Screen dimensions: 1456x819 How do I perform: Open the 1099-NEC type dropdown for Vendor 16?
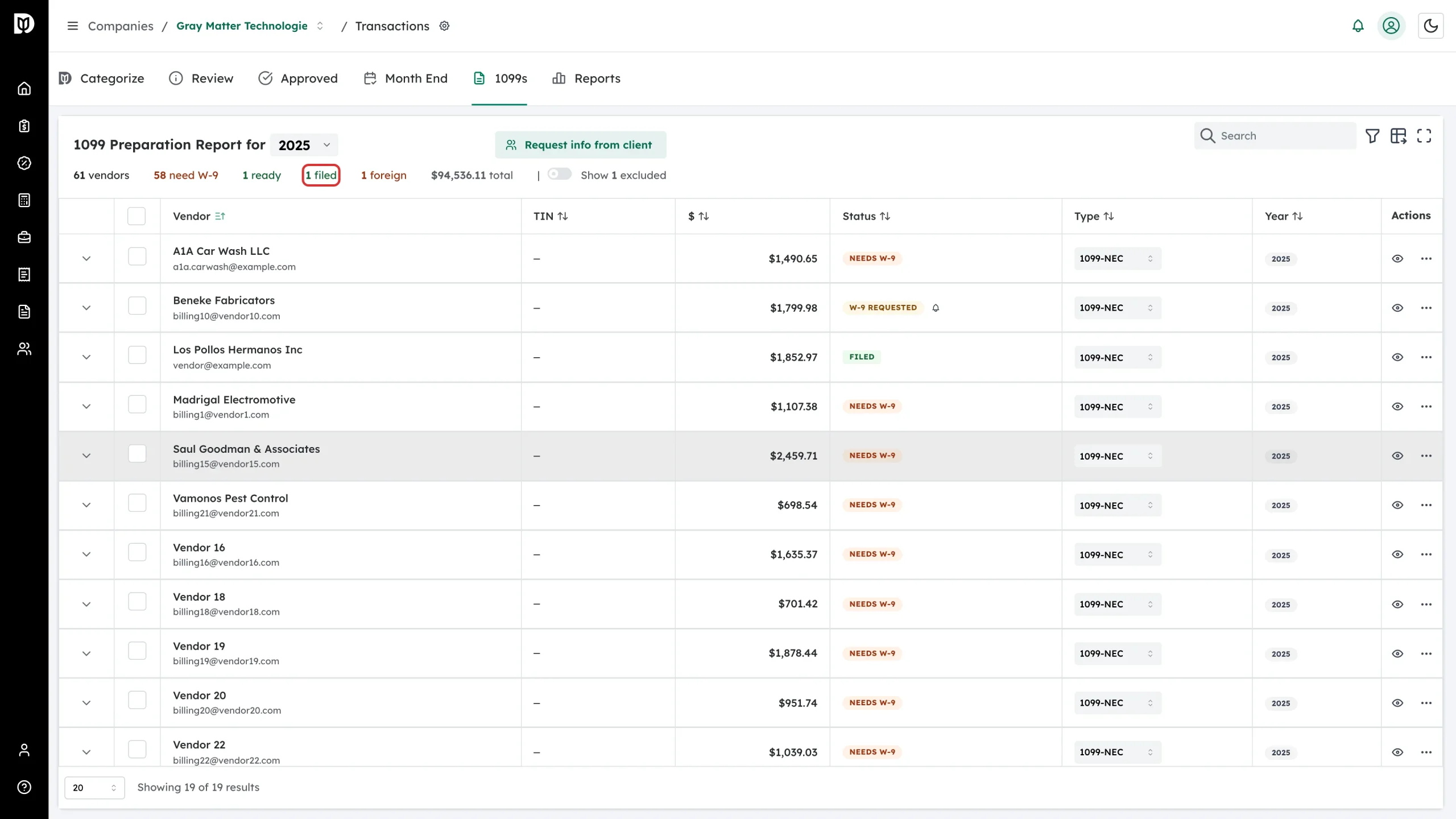1118,555
